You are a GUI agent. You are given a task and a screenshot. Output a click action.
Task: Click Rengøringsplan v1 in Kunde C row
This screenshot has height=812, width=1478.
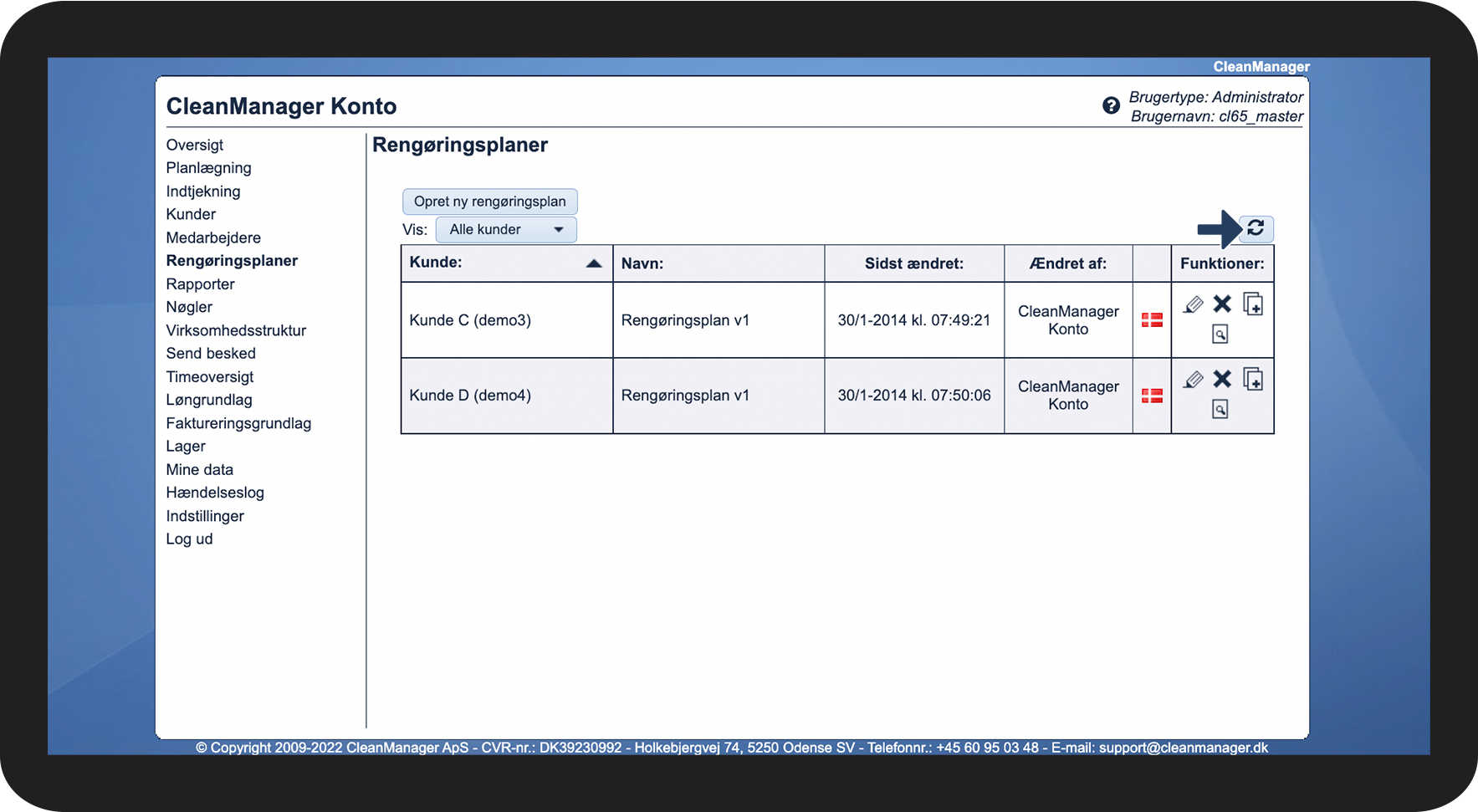(x=685, y=320)
